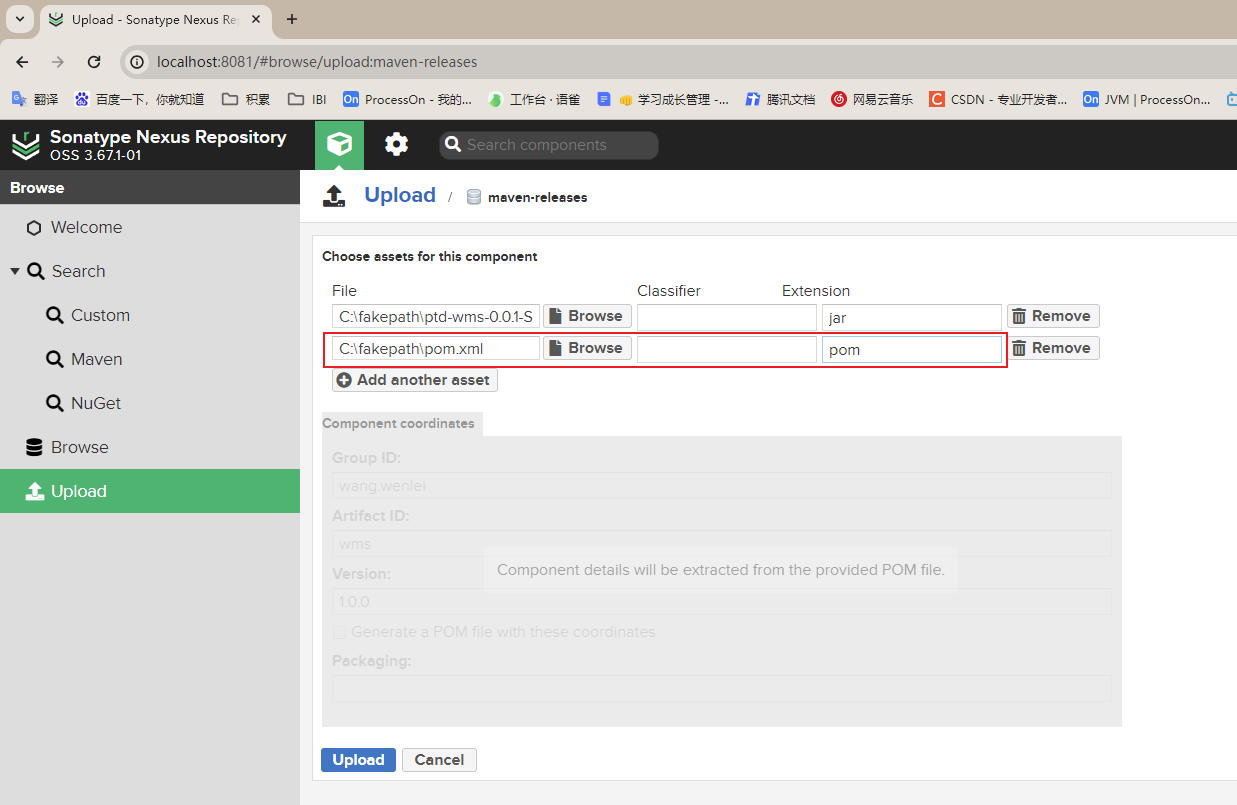The height and width of the screenshot is (805, 1237).
Task: Click the blue Upload submit button
Action: point(358,760)
